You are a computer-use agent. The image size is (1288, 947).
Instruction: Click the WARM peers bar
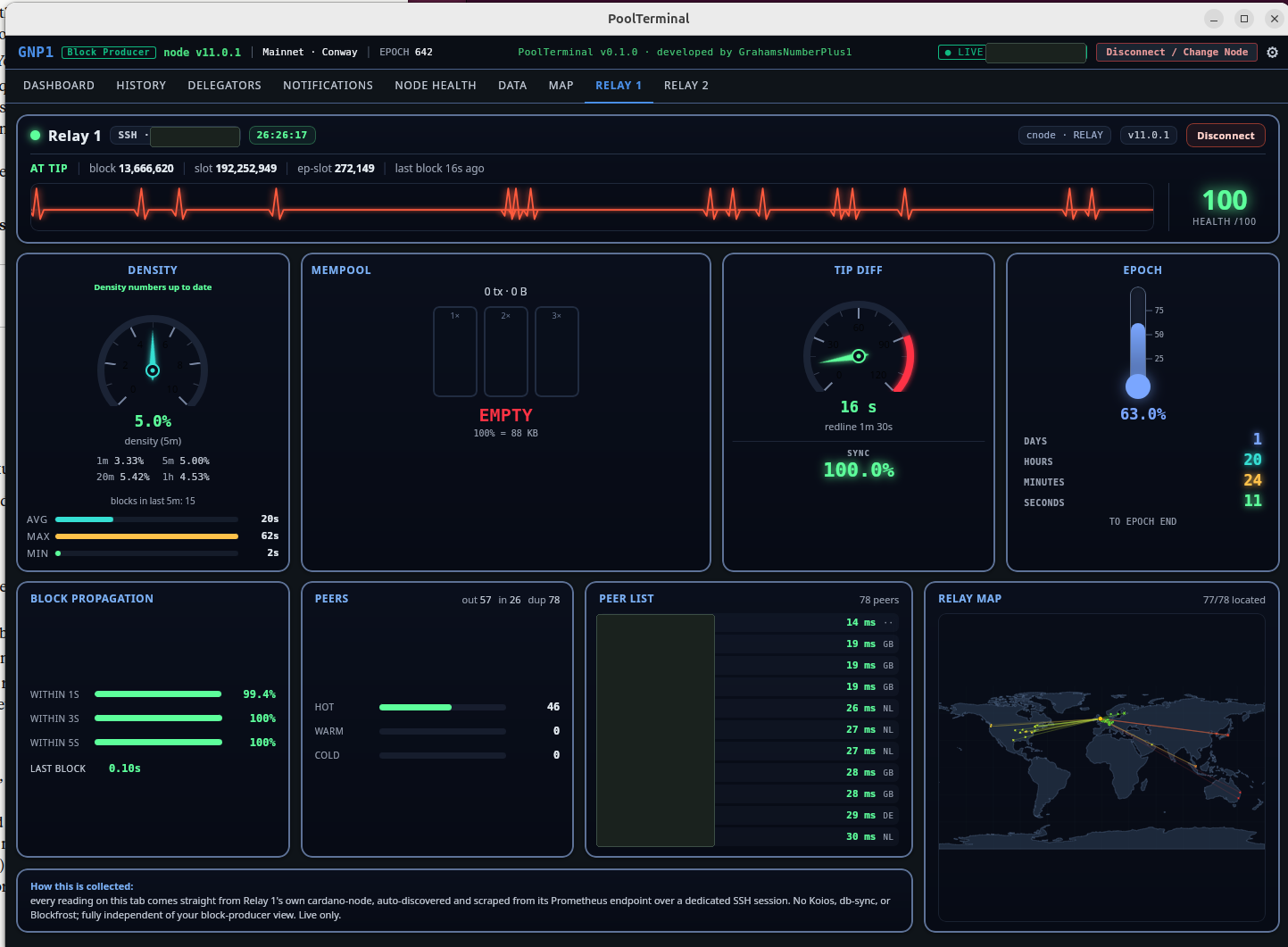tap(443, 731)
